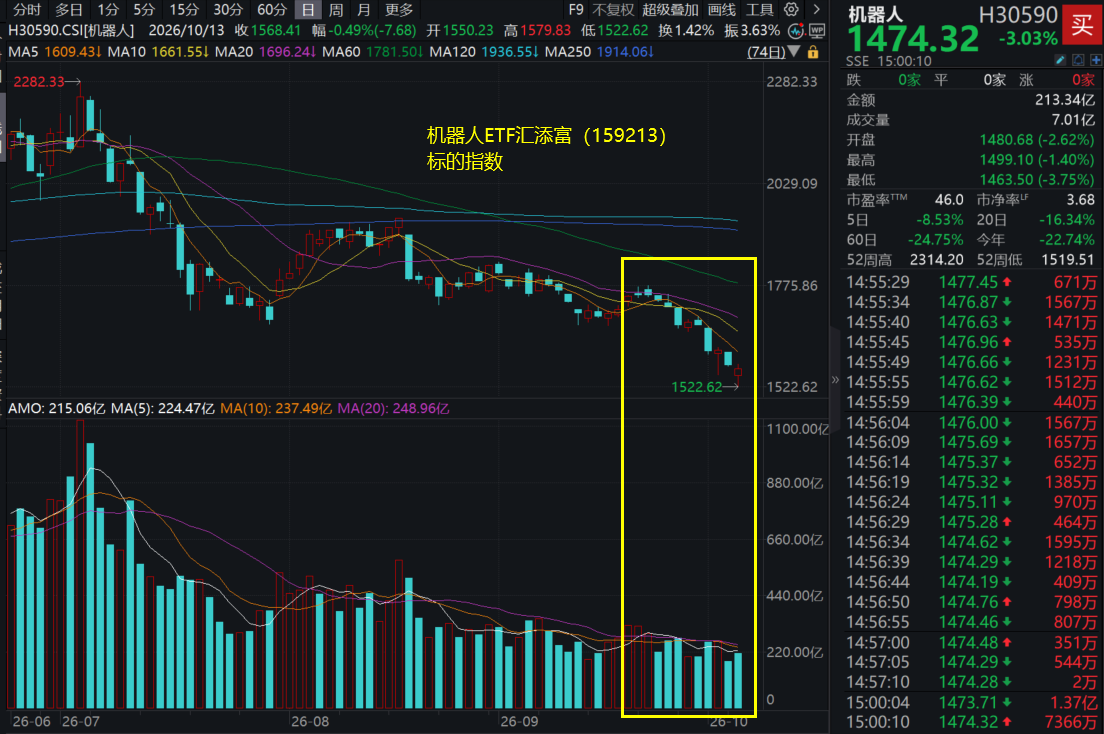This screenshot has width=1104, height=734.
Task: Click the red 买 buy button
Action: [x=1082, y=26]
